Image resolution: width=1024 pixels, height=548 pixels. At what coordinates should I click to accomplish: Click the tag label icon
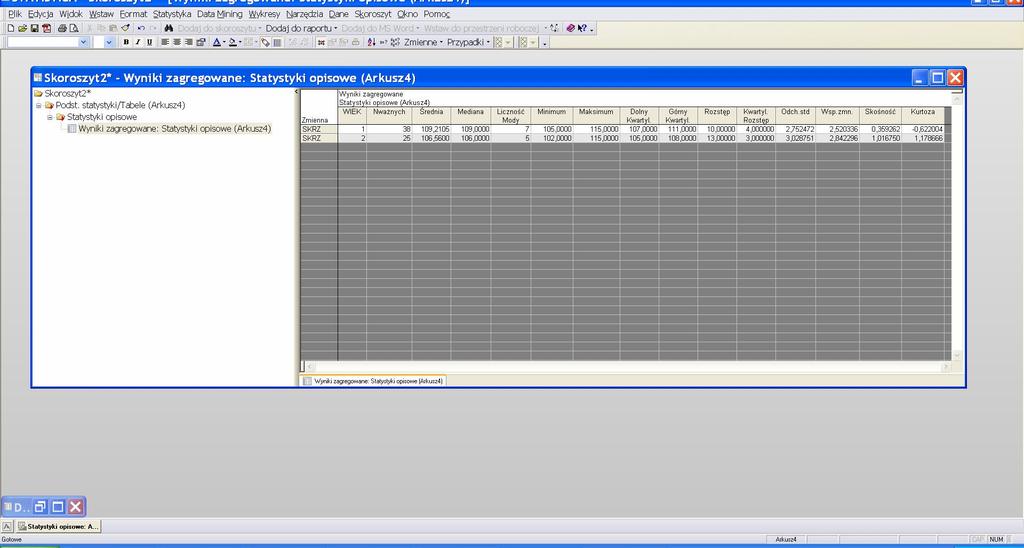[x=265, y=42]
